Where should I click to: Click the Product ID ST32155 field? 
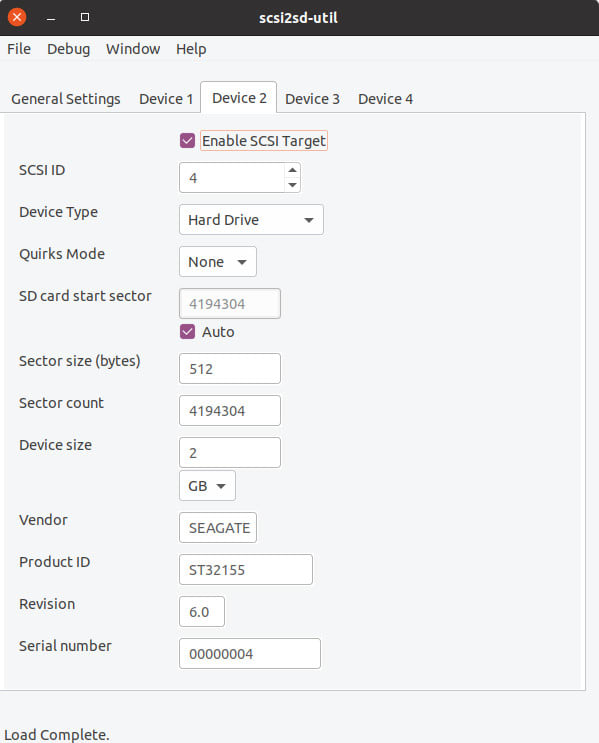pos(246,570)
